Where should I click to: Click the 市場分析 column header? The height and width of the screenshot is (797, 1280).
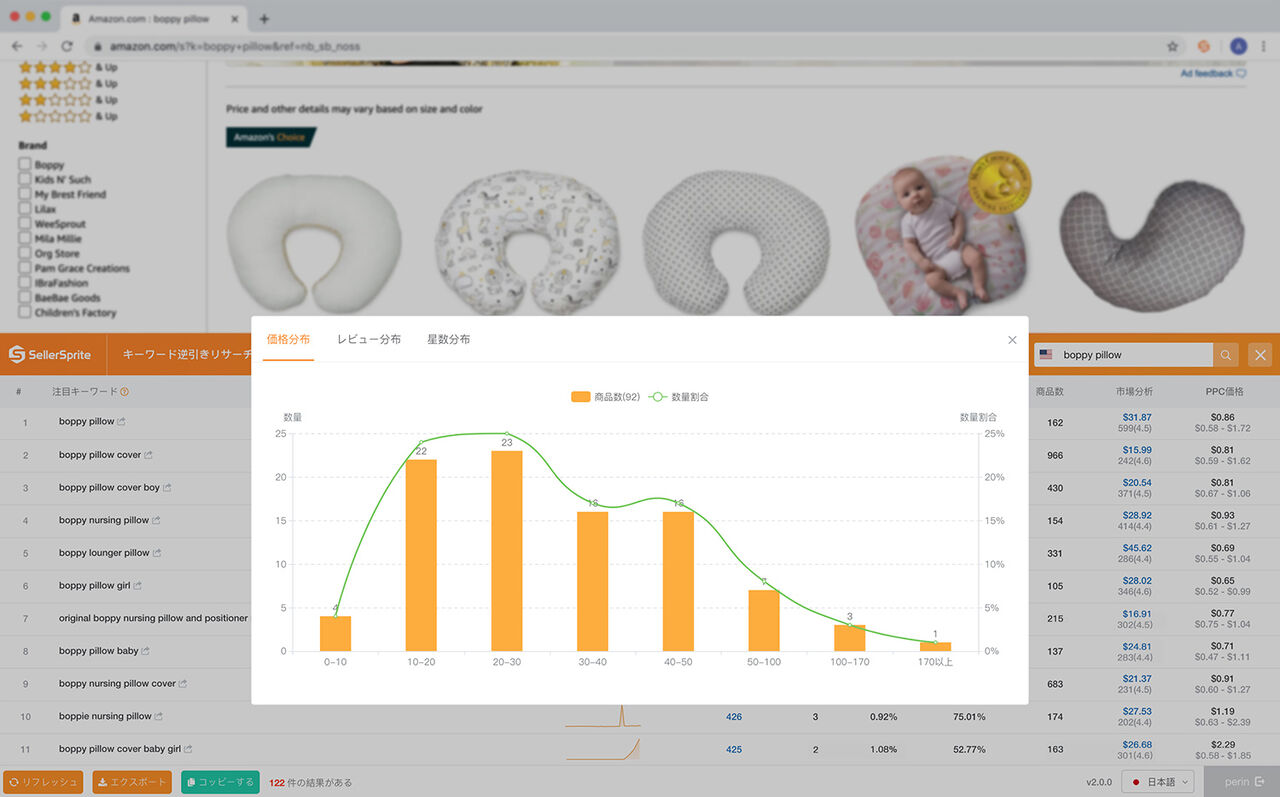point(1134,391)
